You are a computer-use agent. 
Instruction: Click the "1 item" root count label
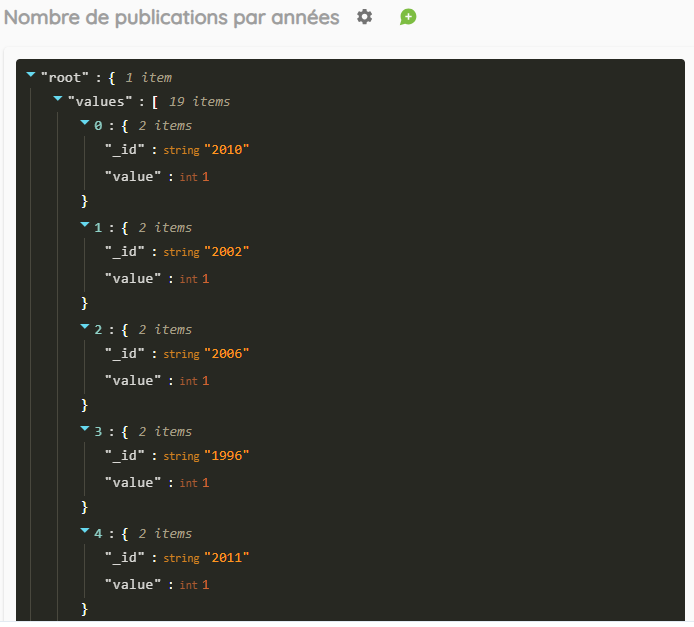point(149,78)
